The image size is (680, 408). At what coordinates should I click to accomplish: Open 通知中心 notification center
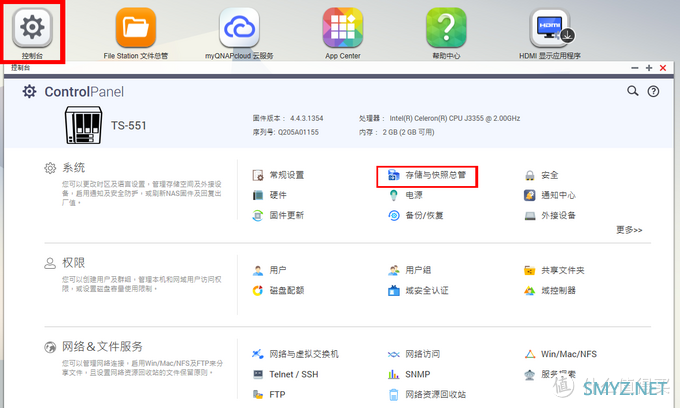550,195
